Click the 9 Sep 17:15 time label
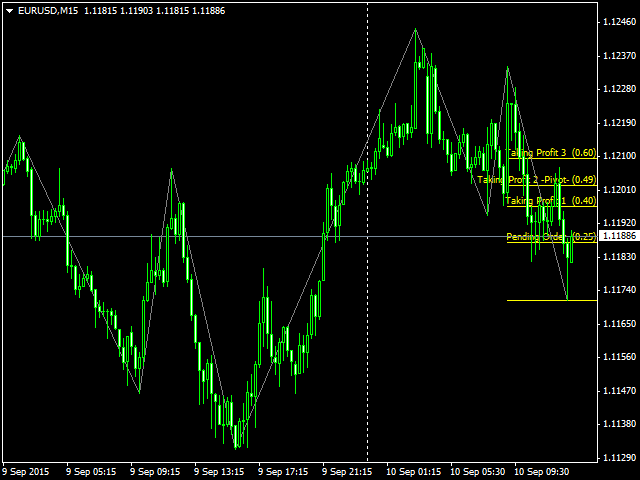The image size is (640, 480). [283, 472]
